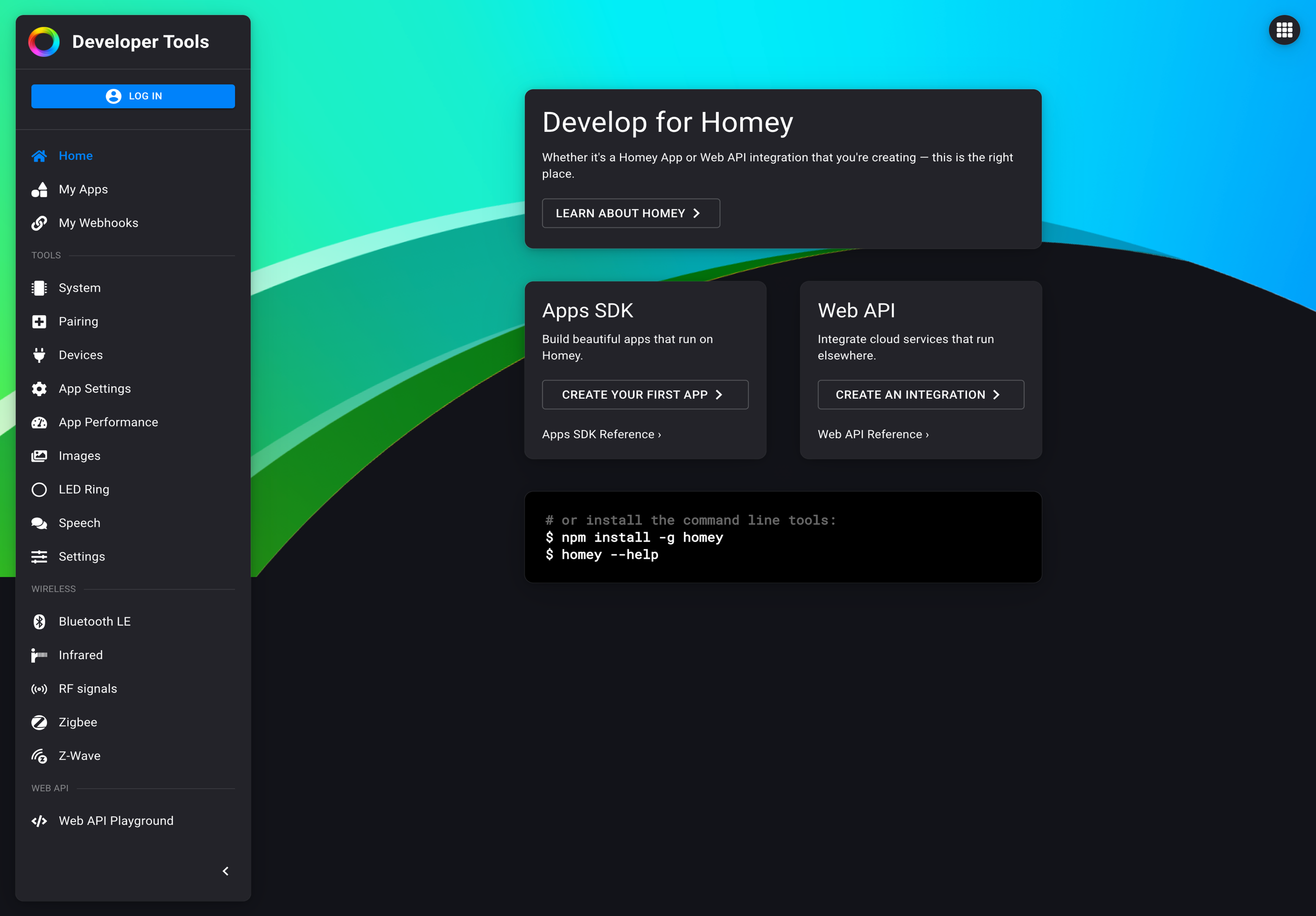Click the Home house icon
1316x916 pixels.
point(39,156)
